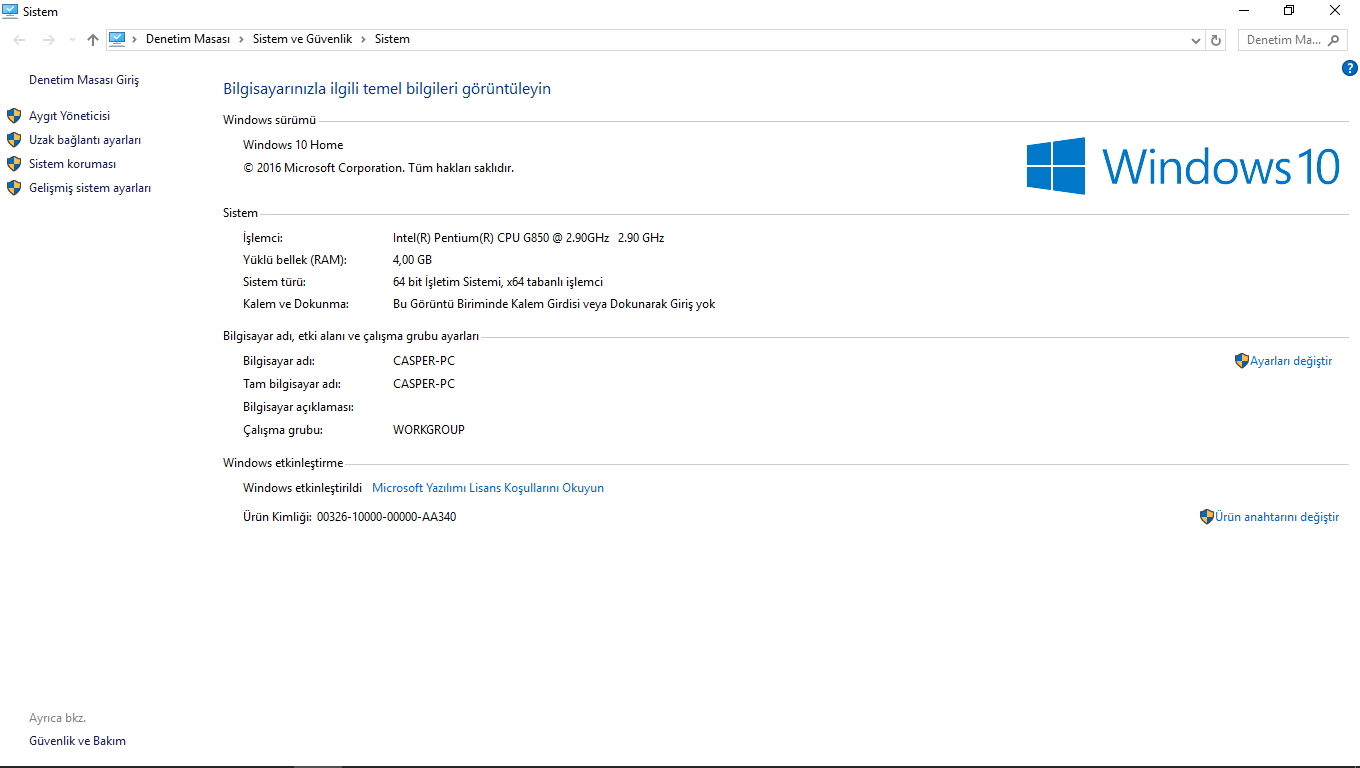Image resolution: width=1360 pixels, height=768 pixels.
Task: Read Microsoft Yazılımı Lisans Koşullarını Okuyun
Action: click(488, 488)
